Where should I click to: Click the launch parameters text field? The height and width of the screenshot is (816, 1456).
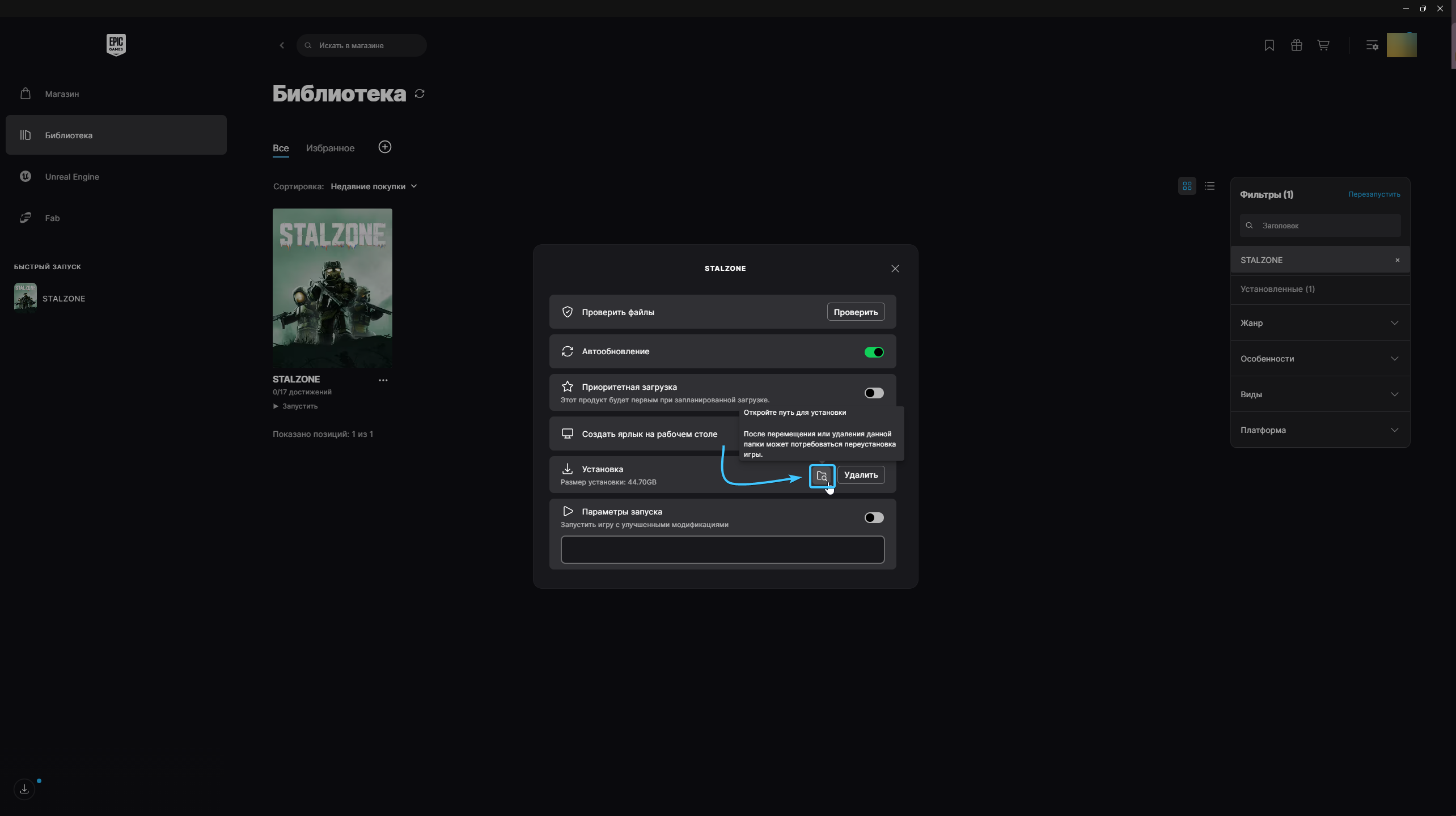pyautogui.click(x=722, y=550)
